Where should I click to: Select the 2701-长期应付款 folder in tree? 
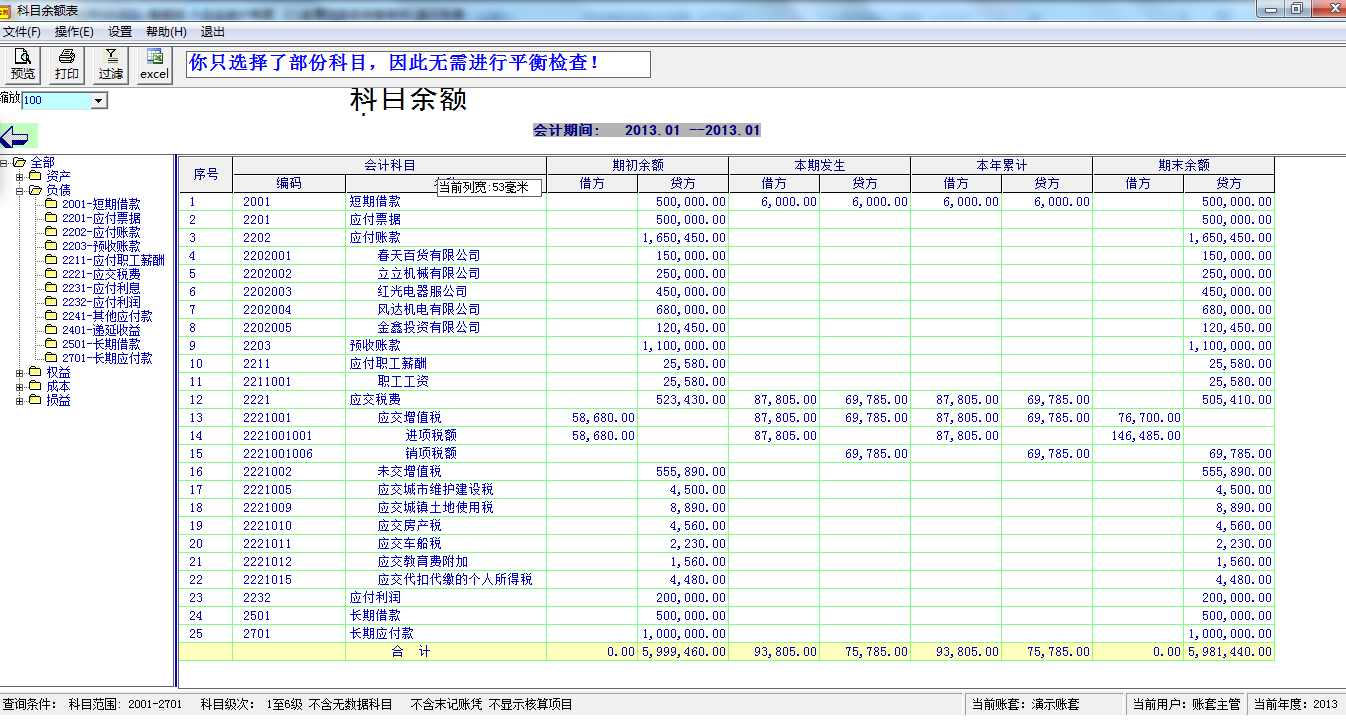106,358
